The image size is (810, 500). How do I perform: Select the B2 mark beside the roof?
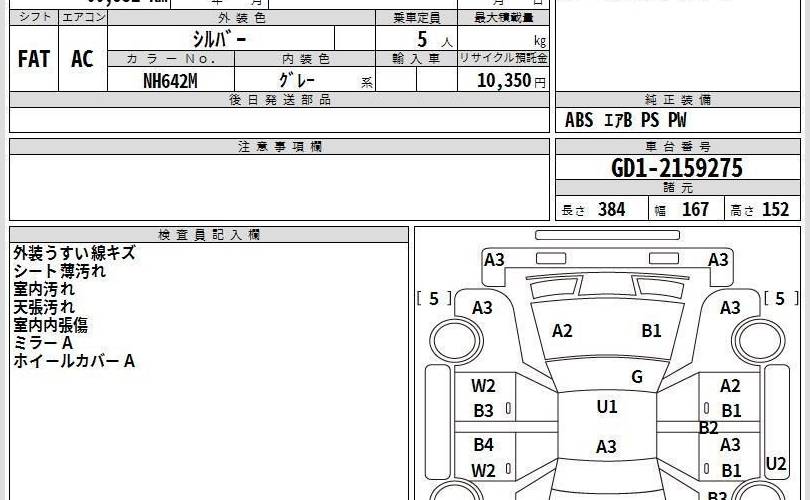[708, 428]
